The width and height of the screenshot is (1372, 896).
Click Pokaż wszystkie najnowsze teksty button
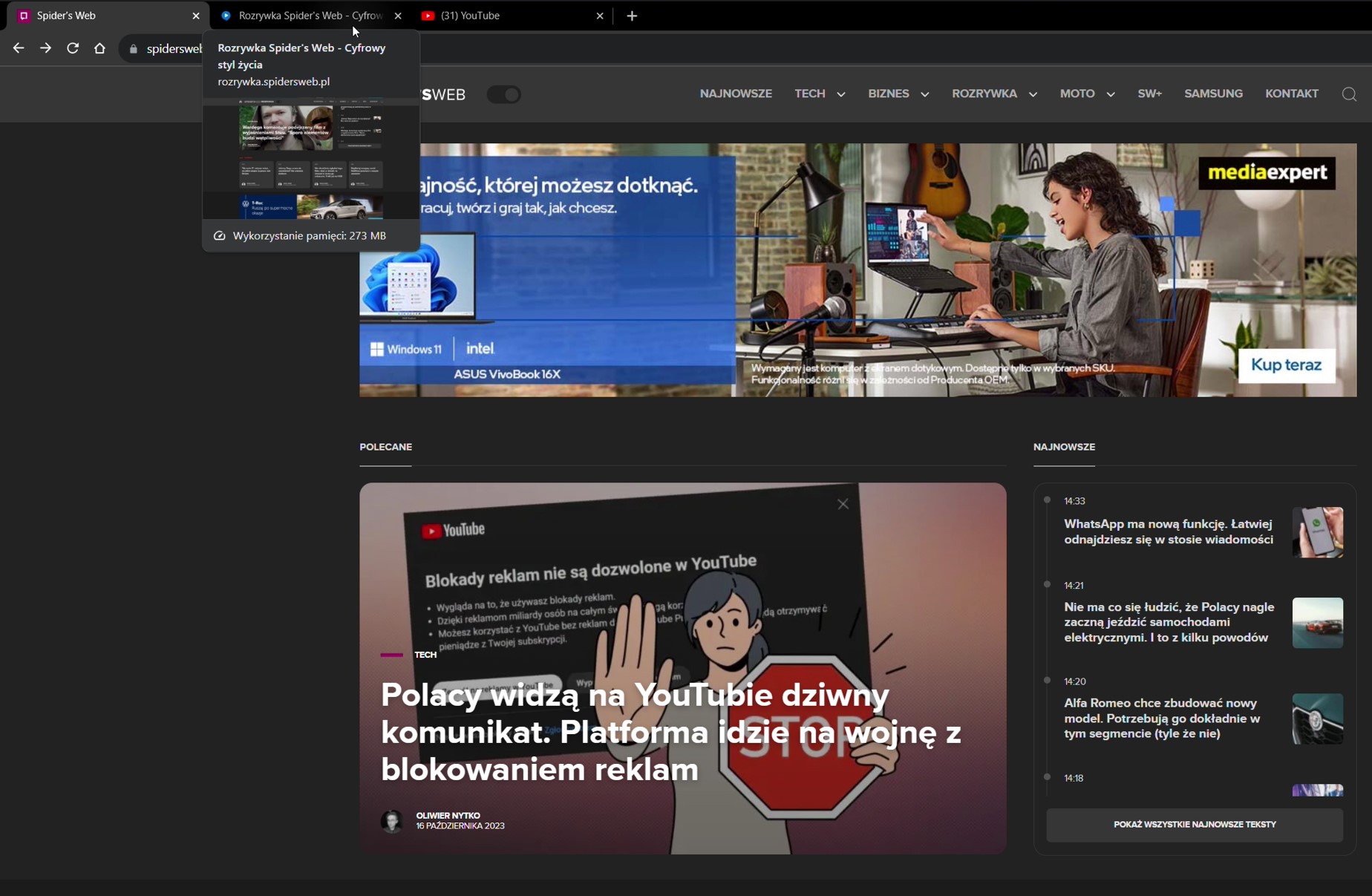click(1195, 825)
